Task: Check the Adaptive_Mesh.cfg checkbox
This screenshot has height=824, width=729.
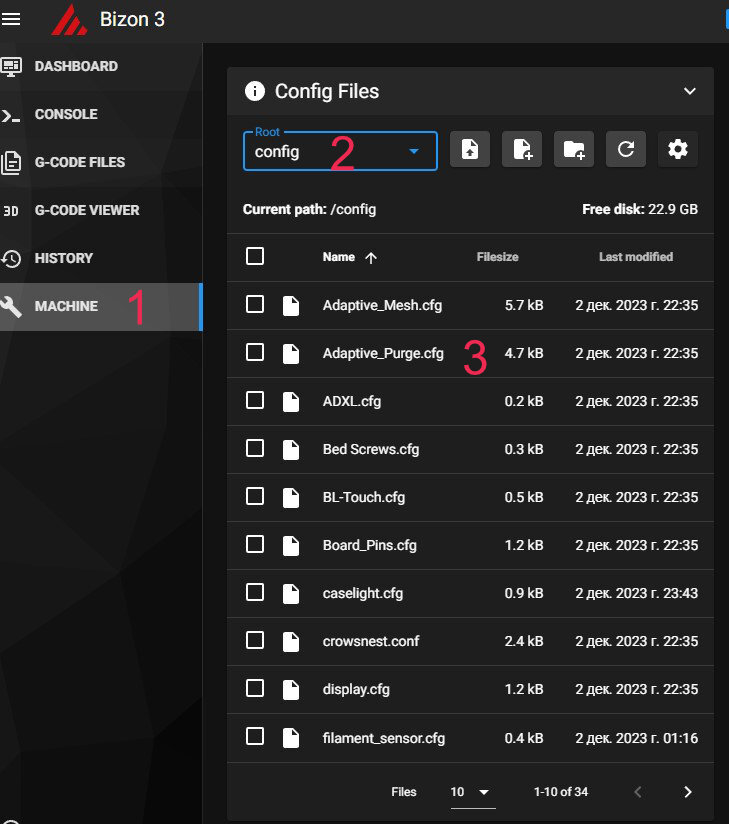Action: point(255,305)
